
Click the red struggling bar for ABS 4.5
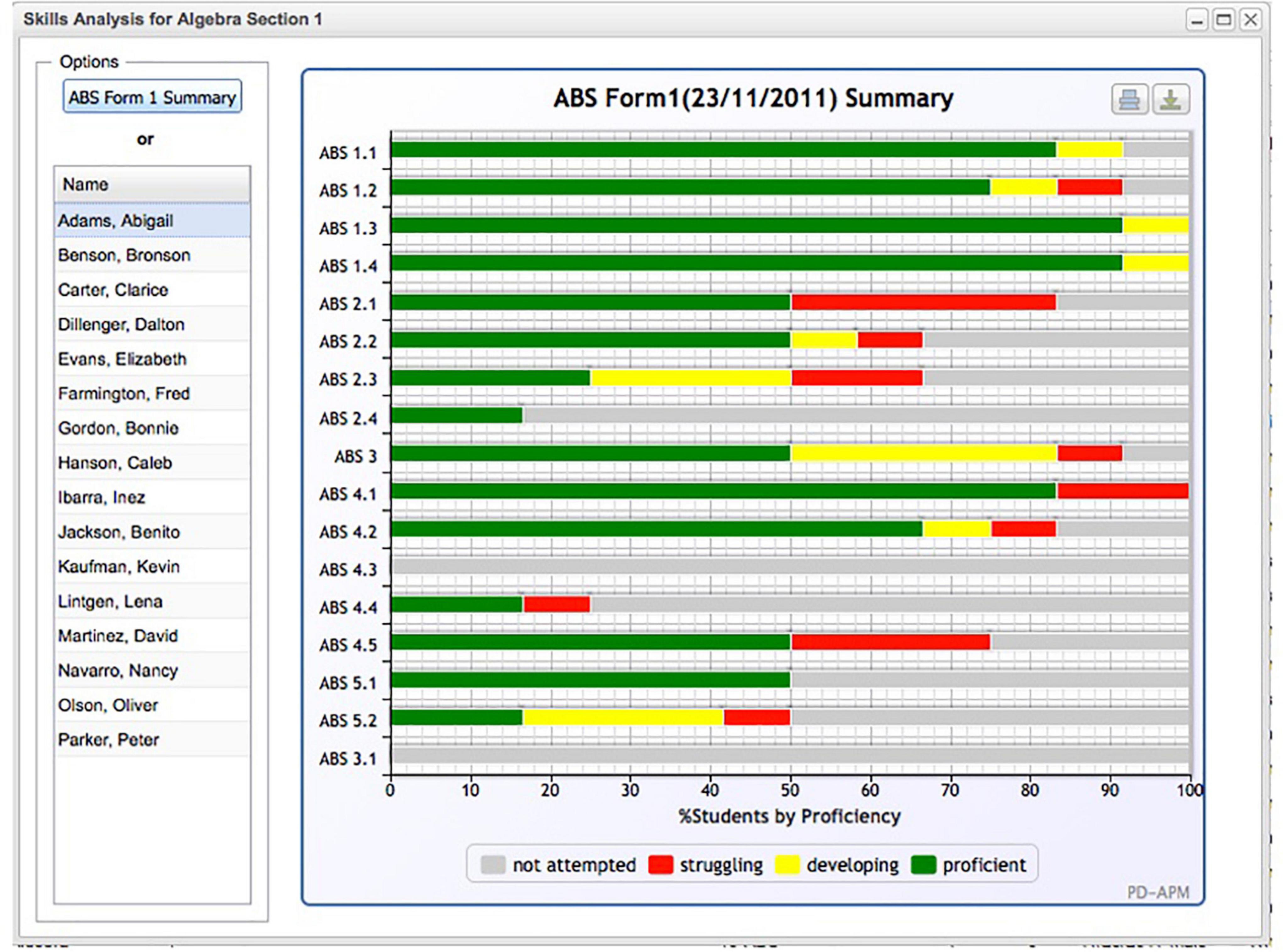coord(891,641)
